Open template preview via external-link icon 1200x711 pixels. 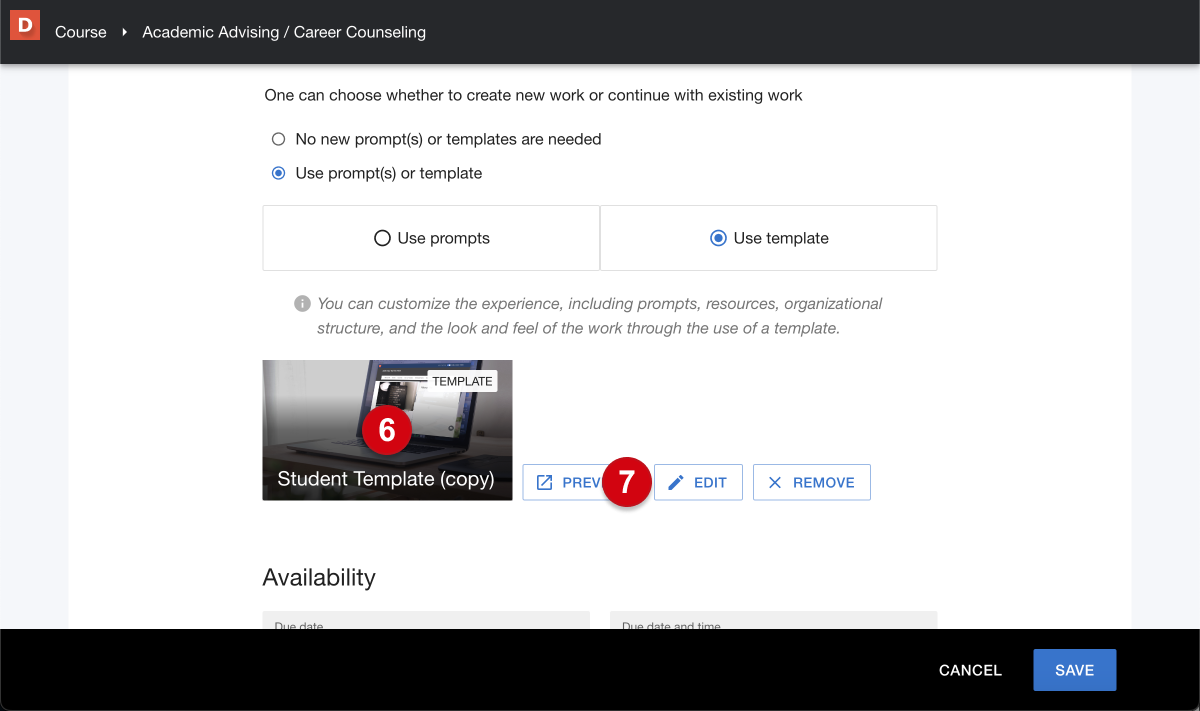pos(545,482)
